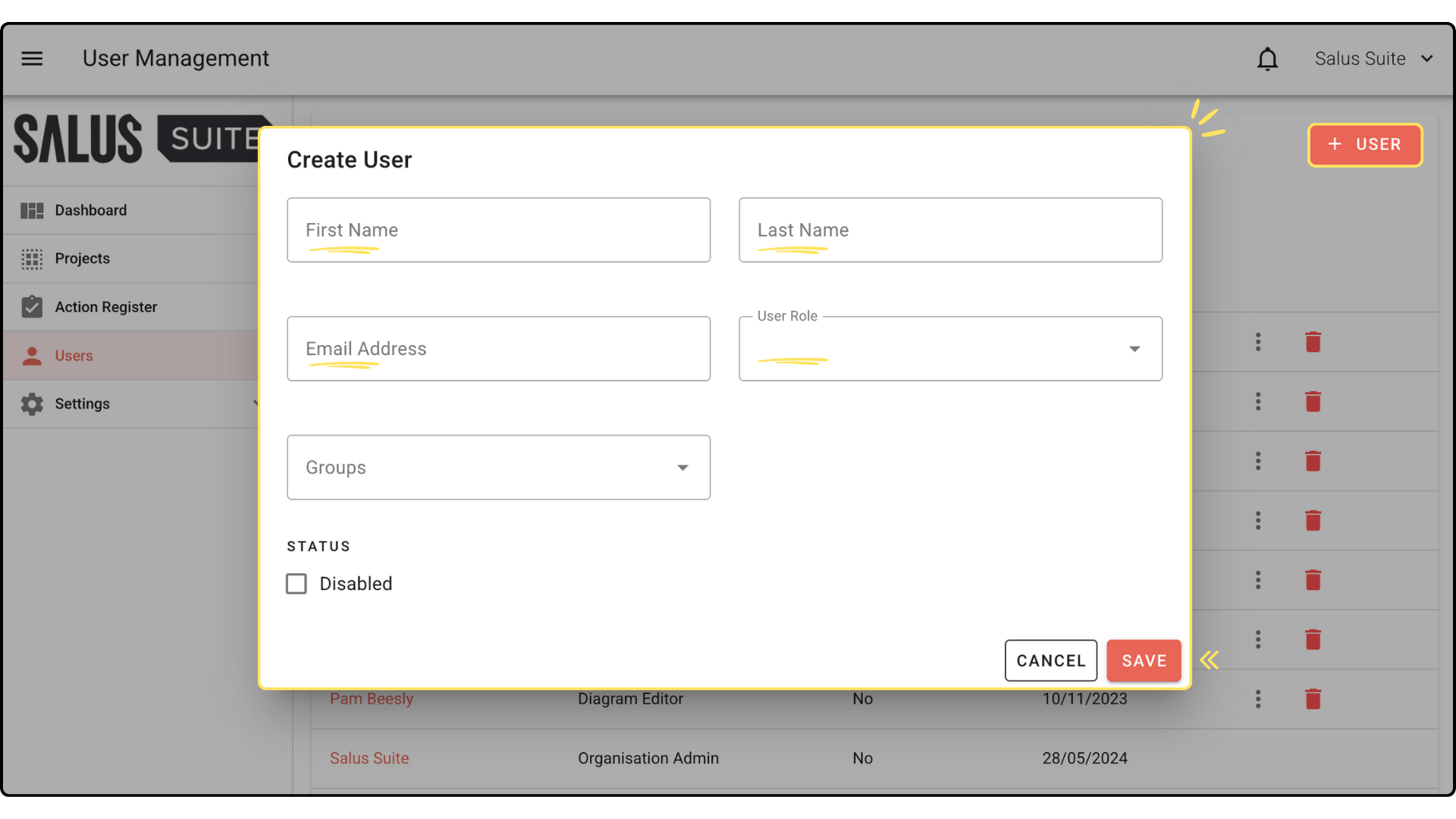Click the Projects grid icon

point(32,259)
